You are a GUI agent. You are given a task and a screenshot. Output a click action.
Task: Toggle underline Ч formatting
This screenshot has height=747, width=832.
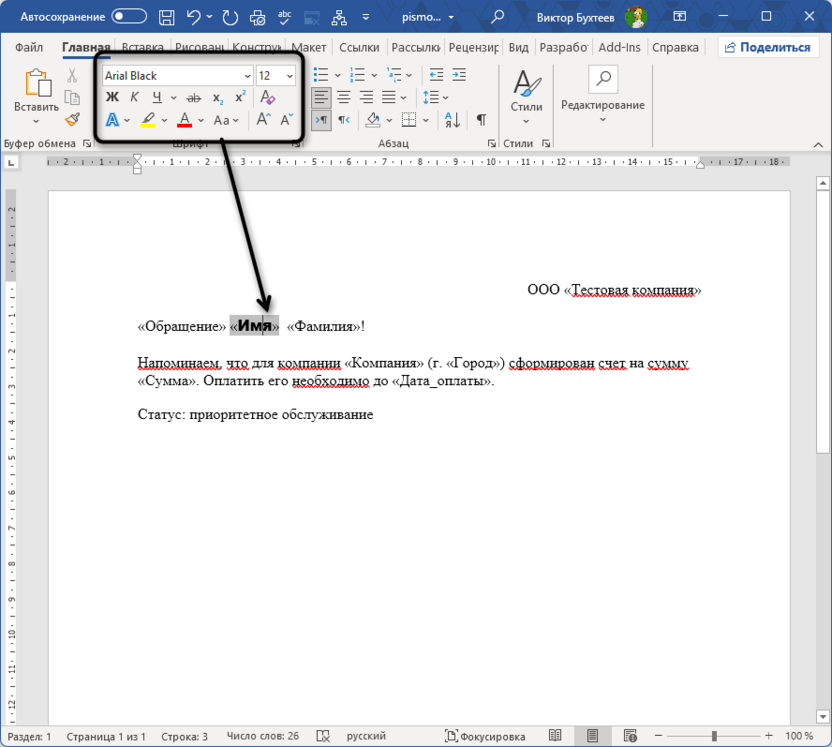click(157, 97)
